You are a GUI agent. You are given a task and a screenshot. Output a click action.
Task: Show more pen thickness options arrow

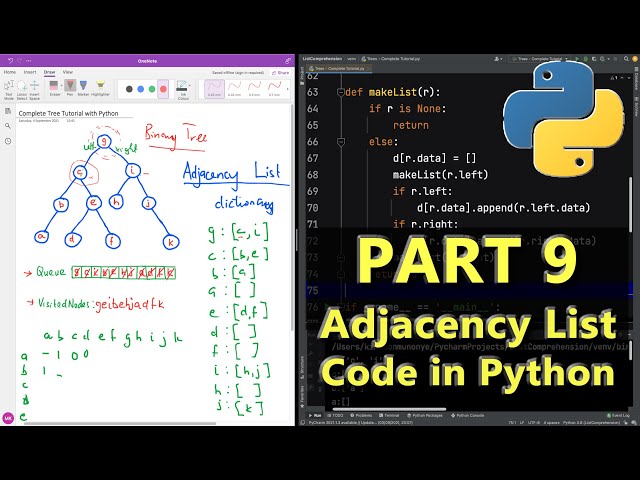click(x=287, y=89)
